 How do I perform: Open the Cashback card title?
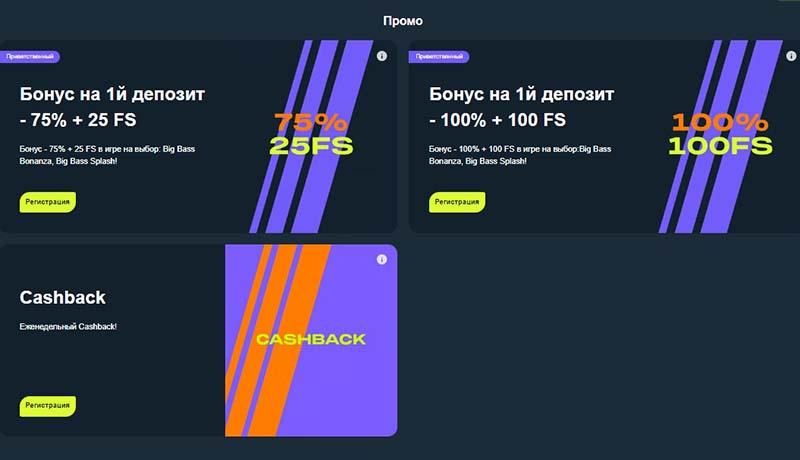(63, 297)
